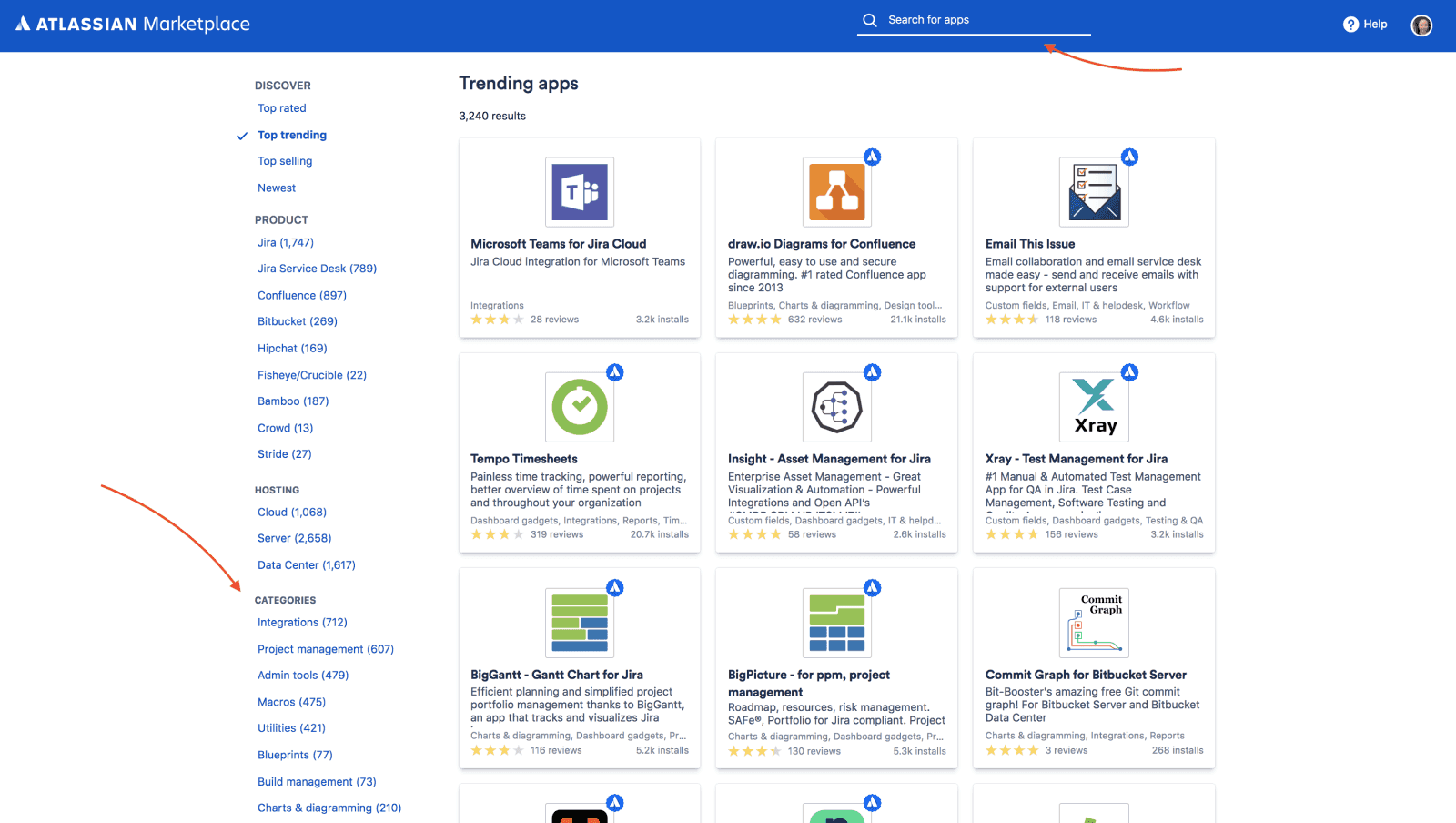This screenshot has width=1456, height=823.
Task: Click the 28 reviews star rating
Action: 497,320
